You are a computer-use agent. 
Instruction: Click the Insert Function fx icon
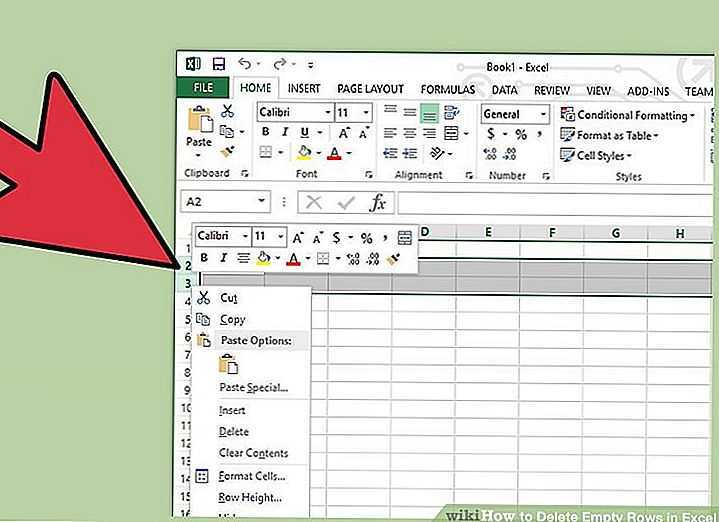coord(377,202)
